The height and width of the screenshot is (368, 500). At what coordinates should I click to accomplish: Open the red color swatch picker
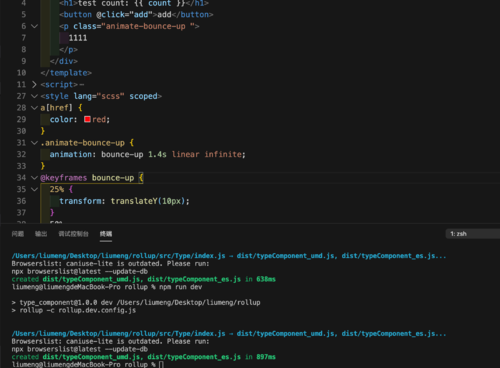(87, 119)
